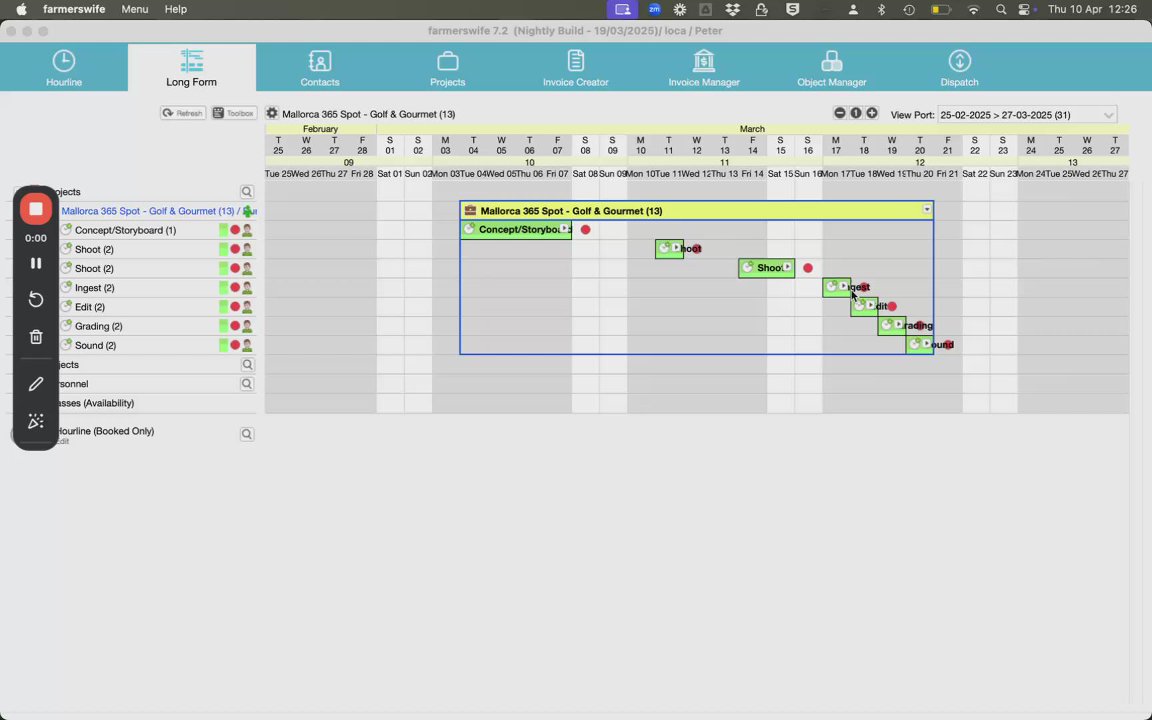
Task: Reset timeline zoom with the middle circle button
Action: coord(856,113)
